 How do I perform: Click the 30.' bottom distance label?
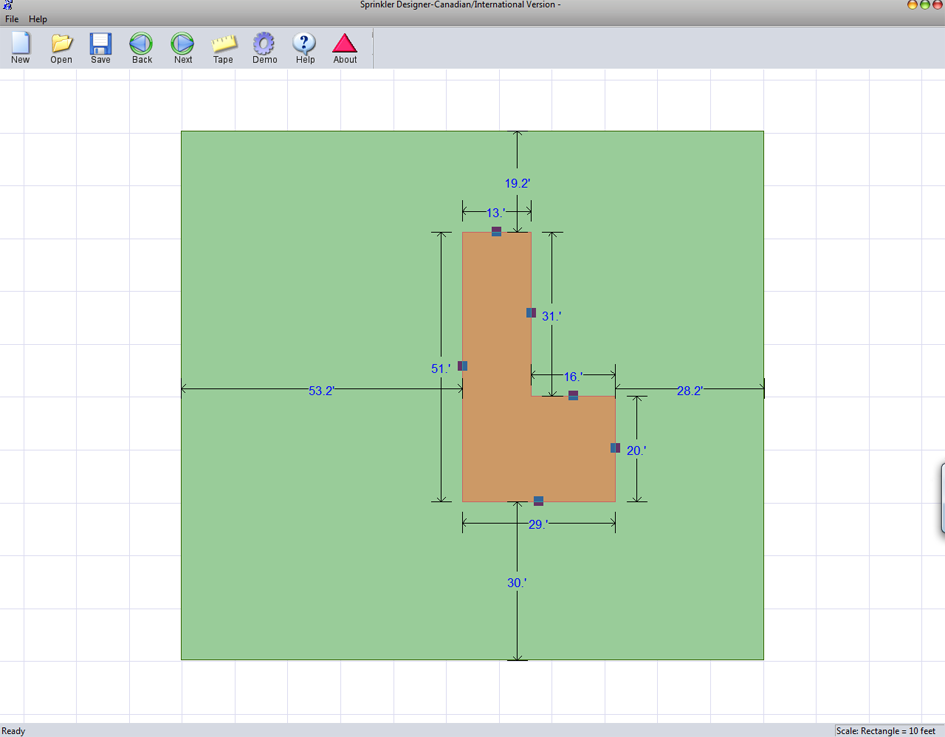coord(516,583)
